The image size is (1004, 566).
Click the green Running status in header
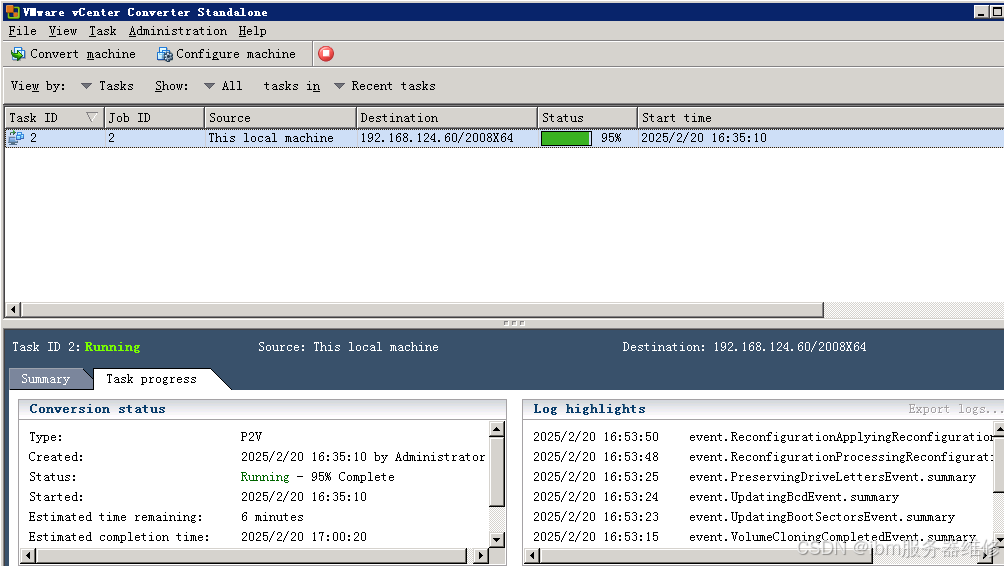click(x=113, y=346)
